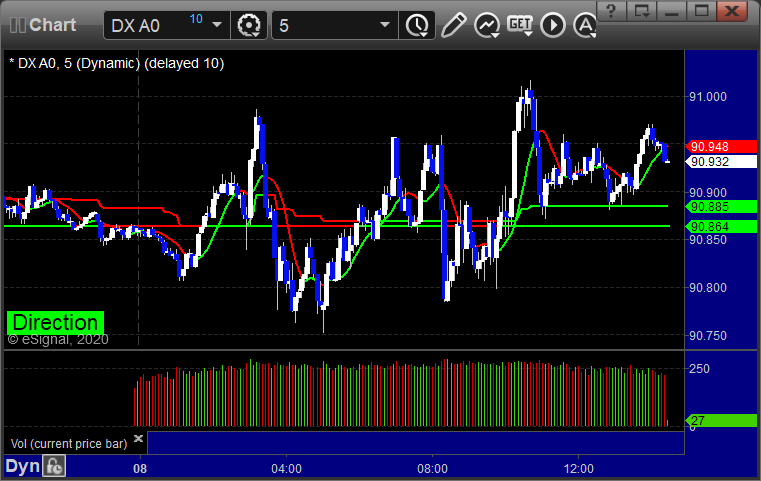Click the Chart title grip icon

point(17,25)
